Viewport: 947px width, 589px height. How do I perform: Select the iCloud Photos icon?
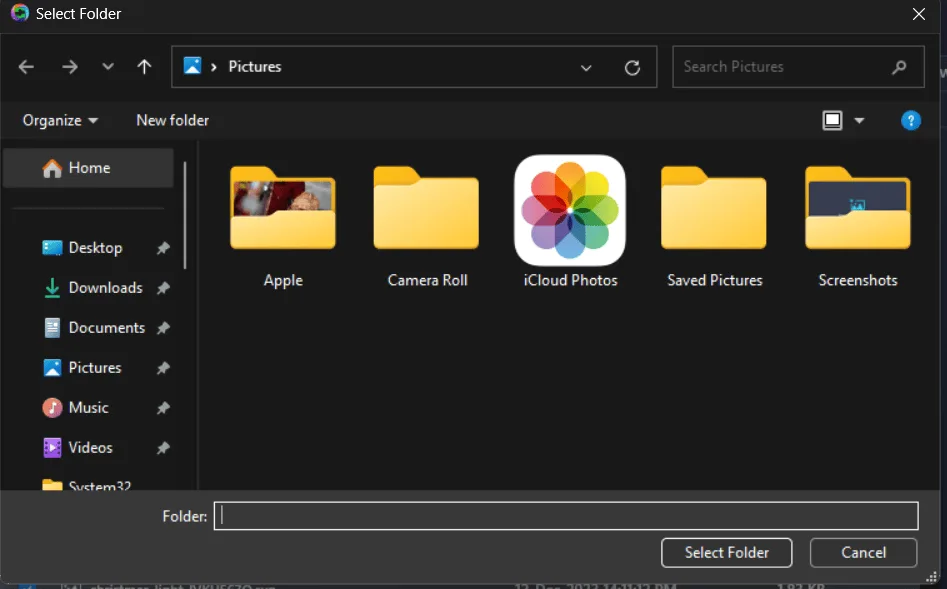pyautogui.click(x=570, y=222)
